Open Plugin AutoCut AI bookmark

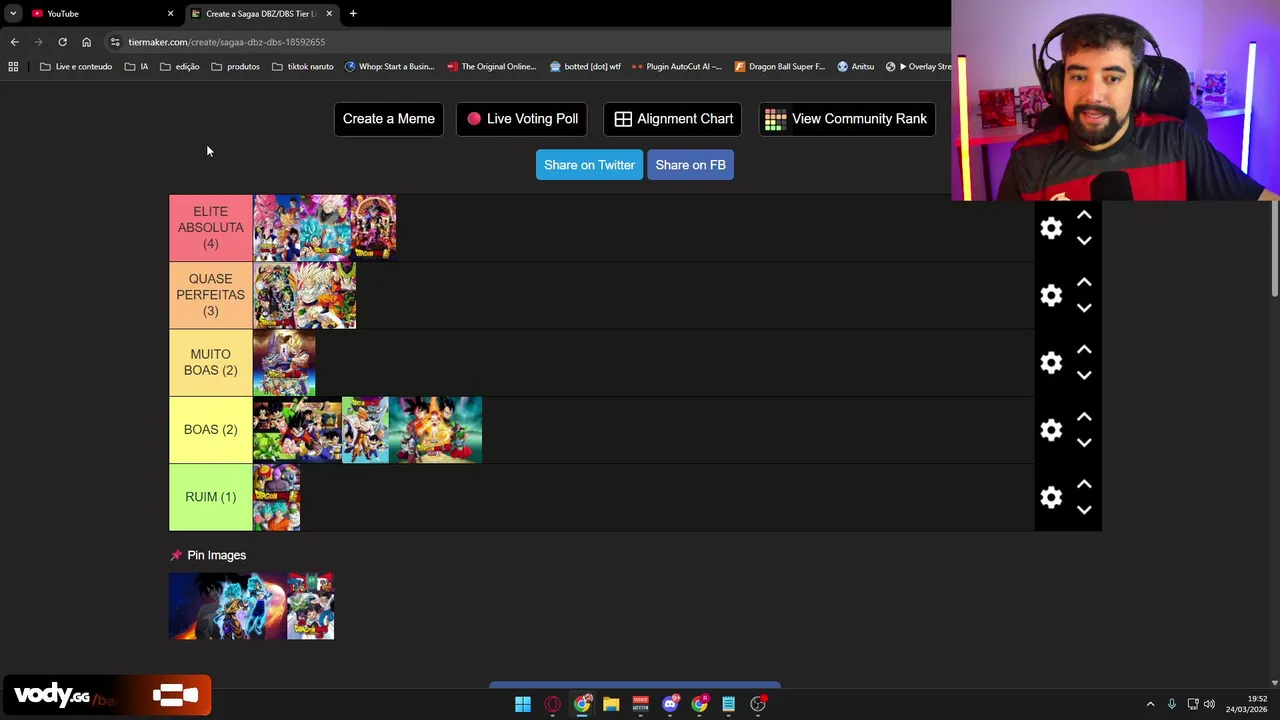click(x=677, y=67)
